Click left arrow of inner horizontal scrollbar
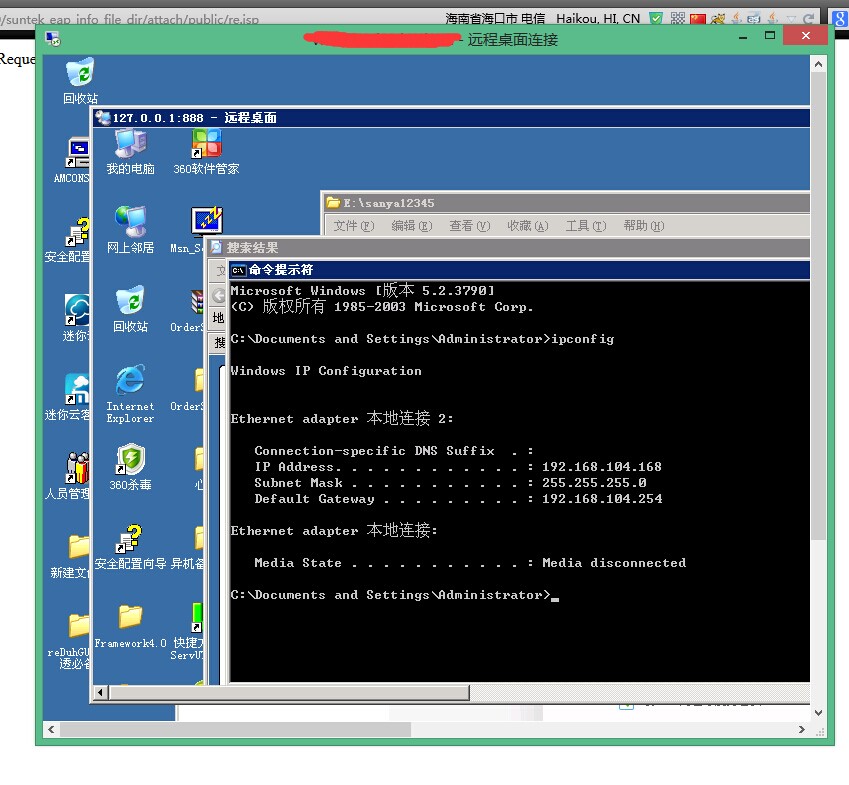 coord(101,692)
